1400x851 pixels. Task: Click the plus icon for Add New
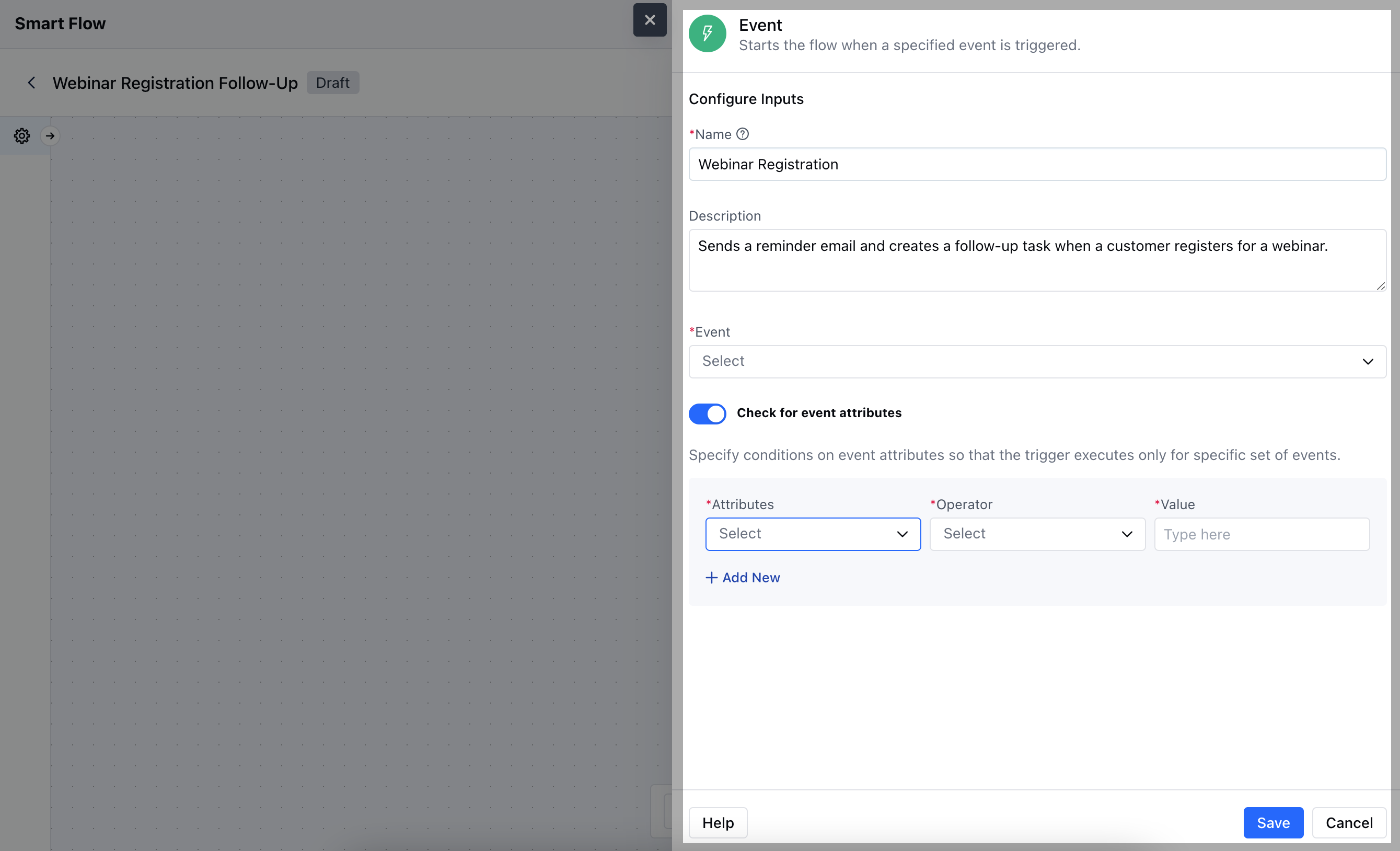(x=711, y=578)
